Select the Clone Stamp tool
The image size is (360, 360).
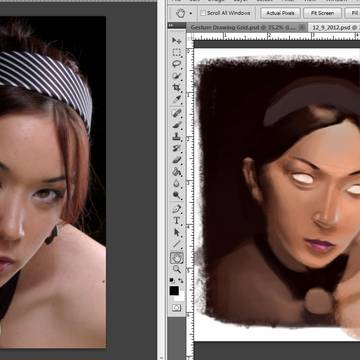(177, 136)
